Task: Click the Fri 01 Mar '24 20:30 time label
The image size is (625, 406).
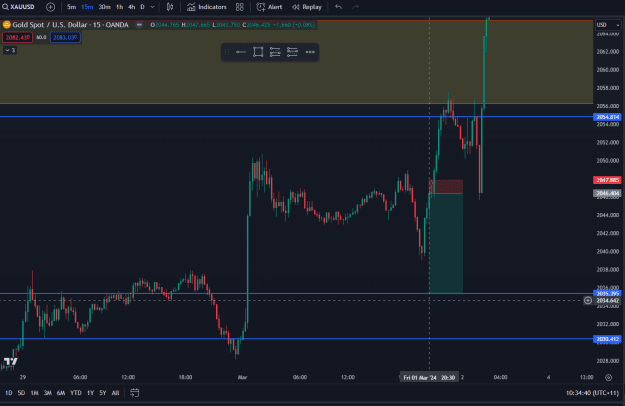Action: [429, 377]
